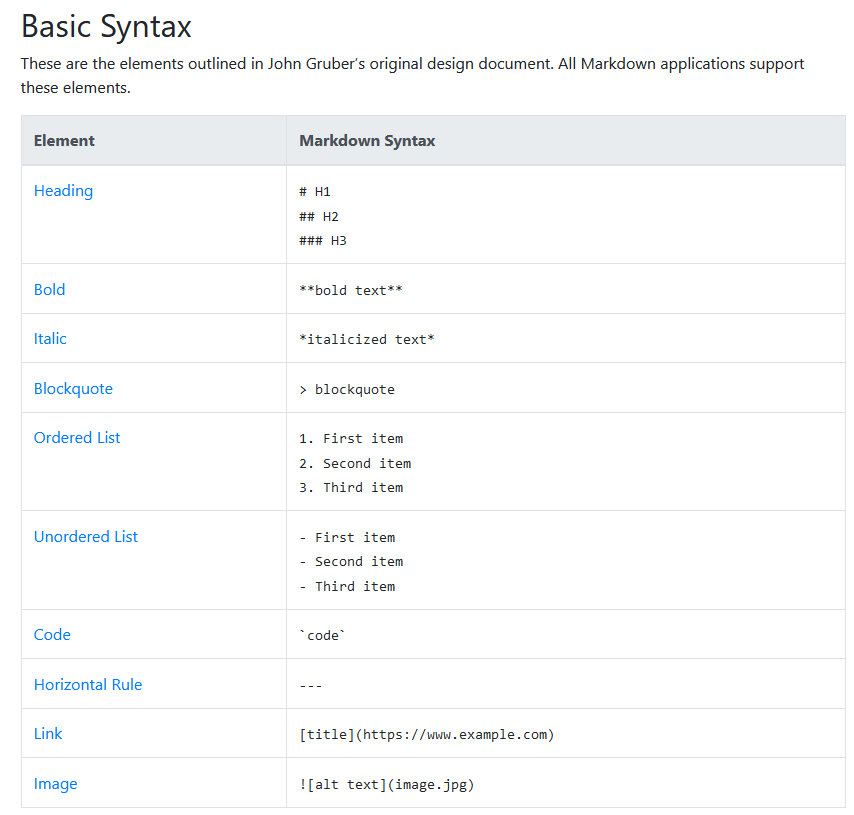Click the Element column header
Screen dimensions: 854x815
(x=64, y=141)
